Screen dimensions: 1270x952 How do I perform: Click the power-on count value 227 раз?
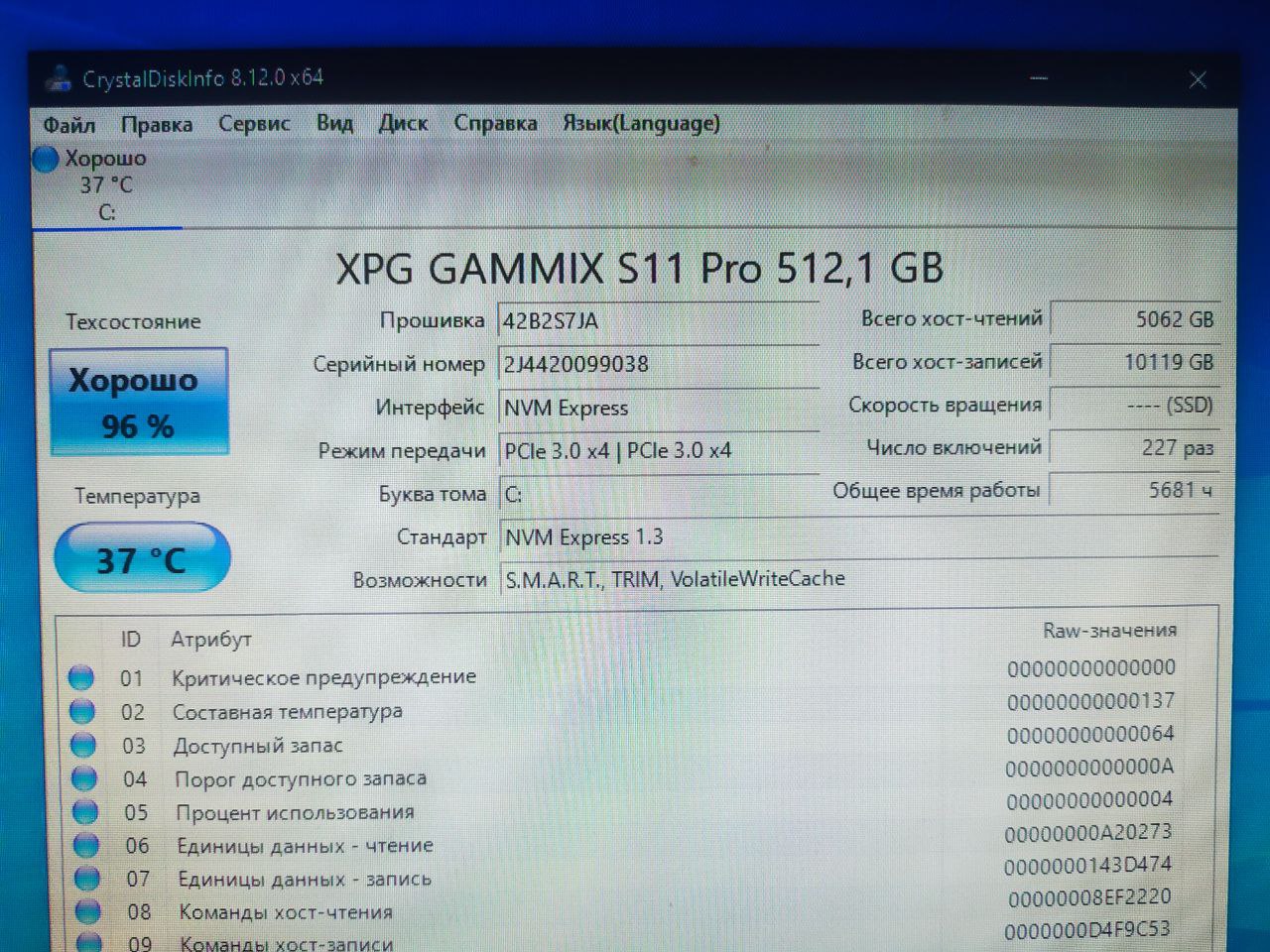[x=1134, y=447]
